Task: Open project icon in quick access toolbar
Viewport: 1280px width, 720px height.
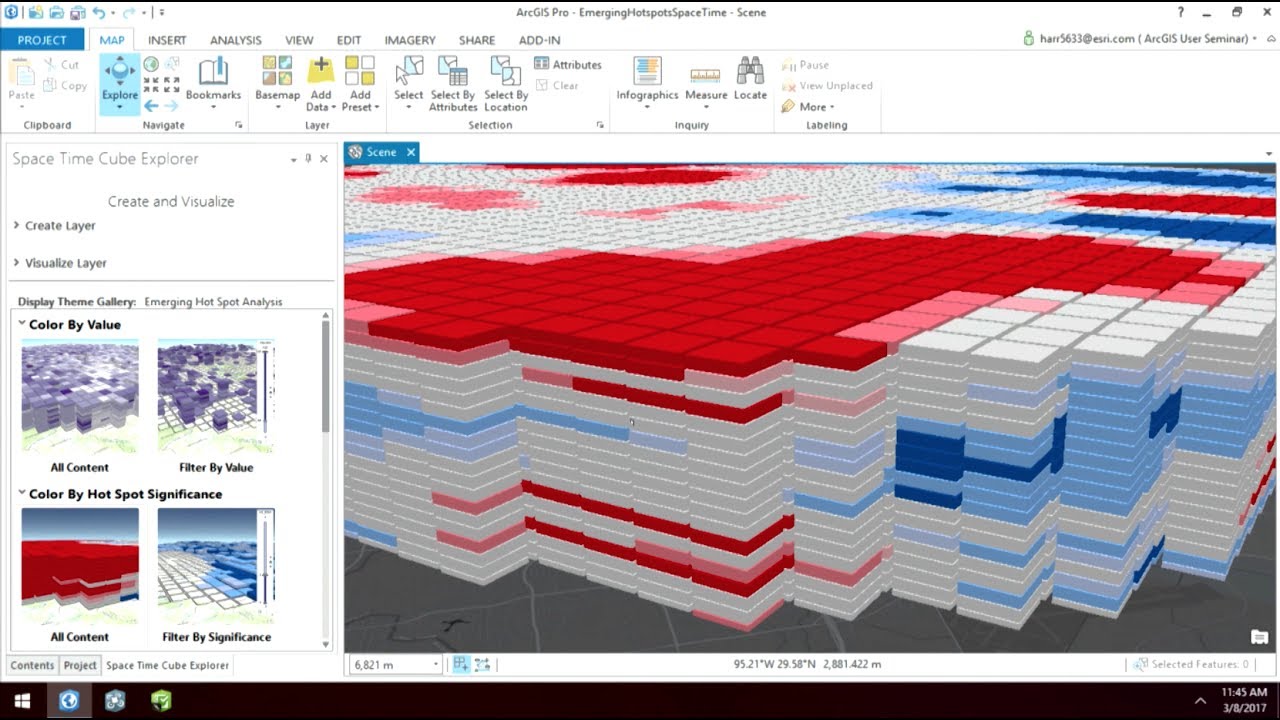Action: [x=56, y=12]
